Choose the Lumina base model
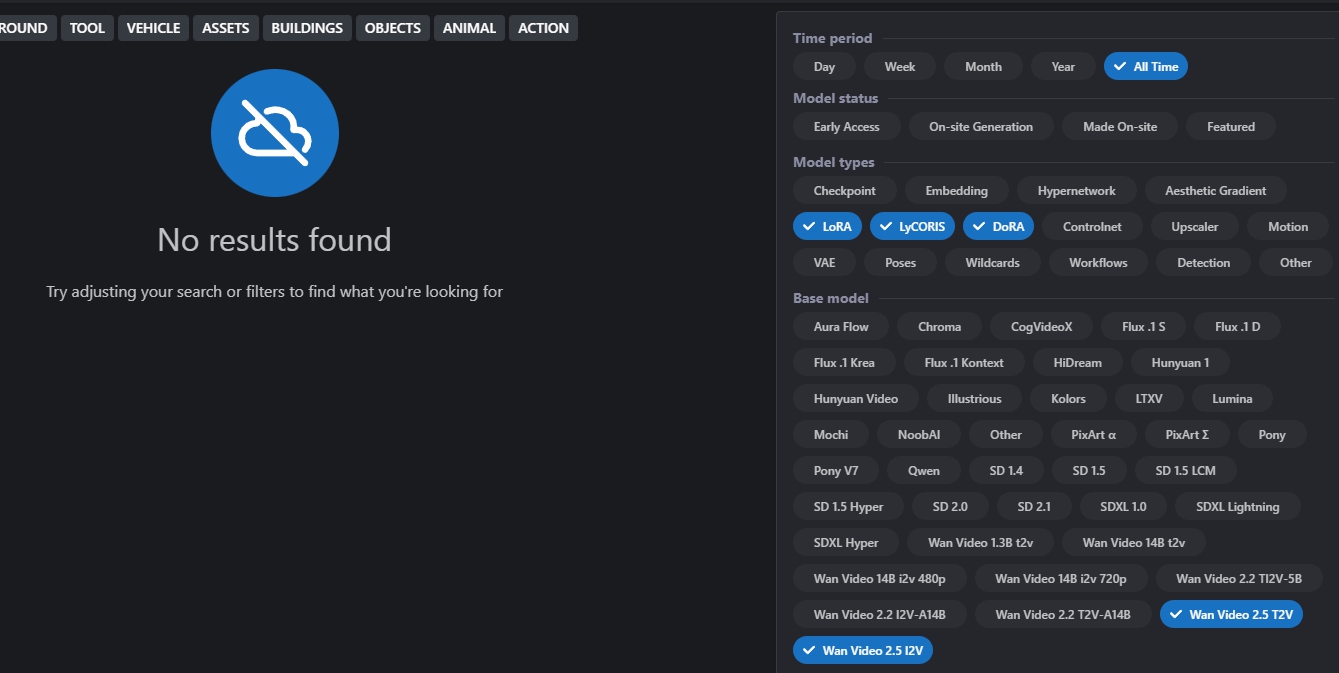This screenshot has height=673, width=1339. point(1232,399)
